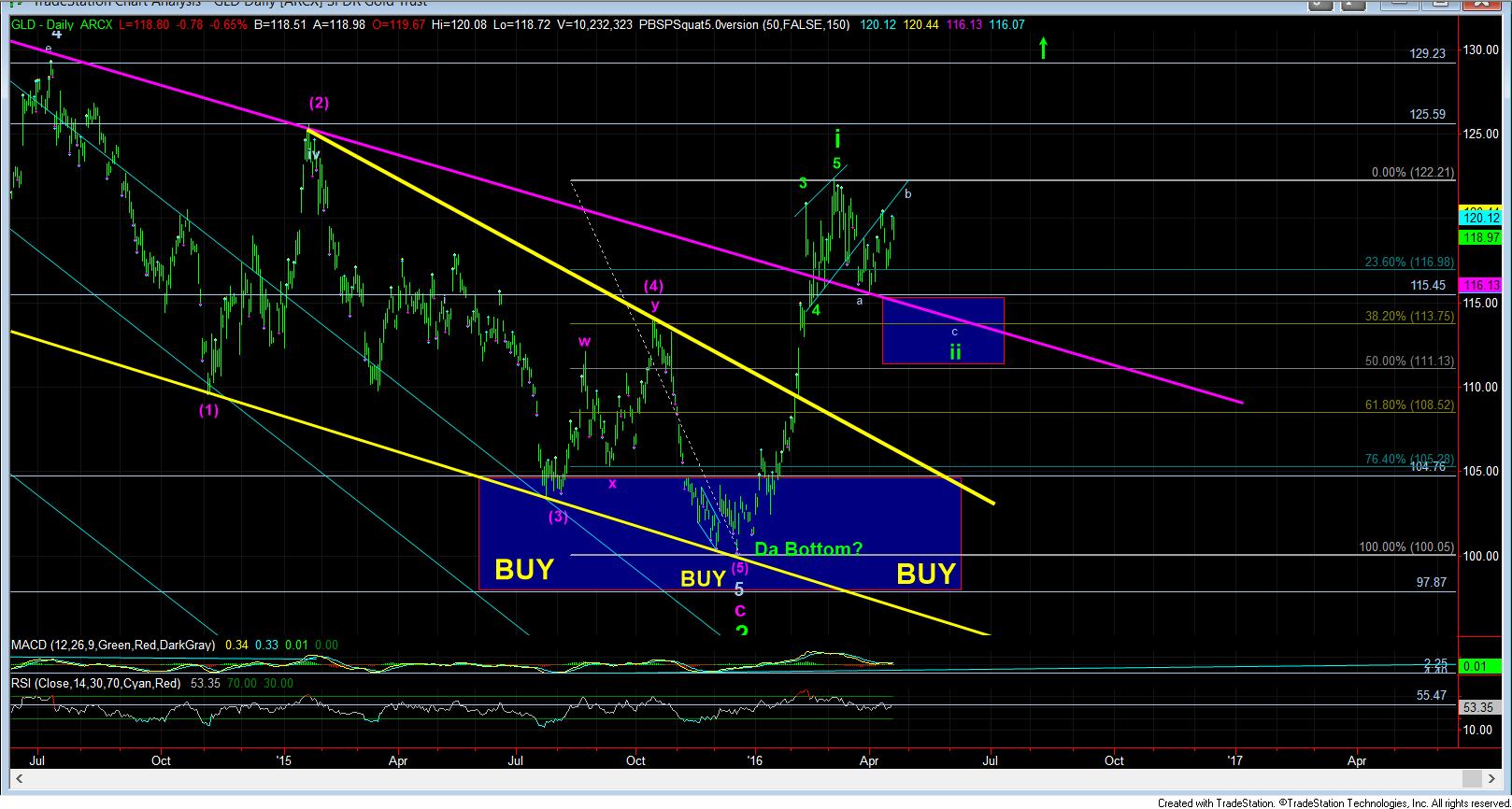The width and height of the screenshot is (1512, 809).
Task: Click the large yellow BUY label under 'Da Bottom?'
Action: [x=926, y=574]
